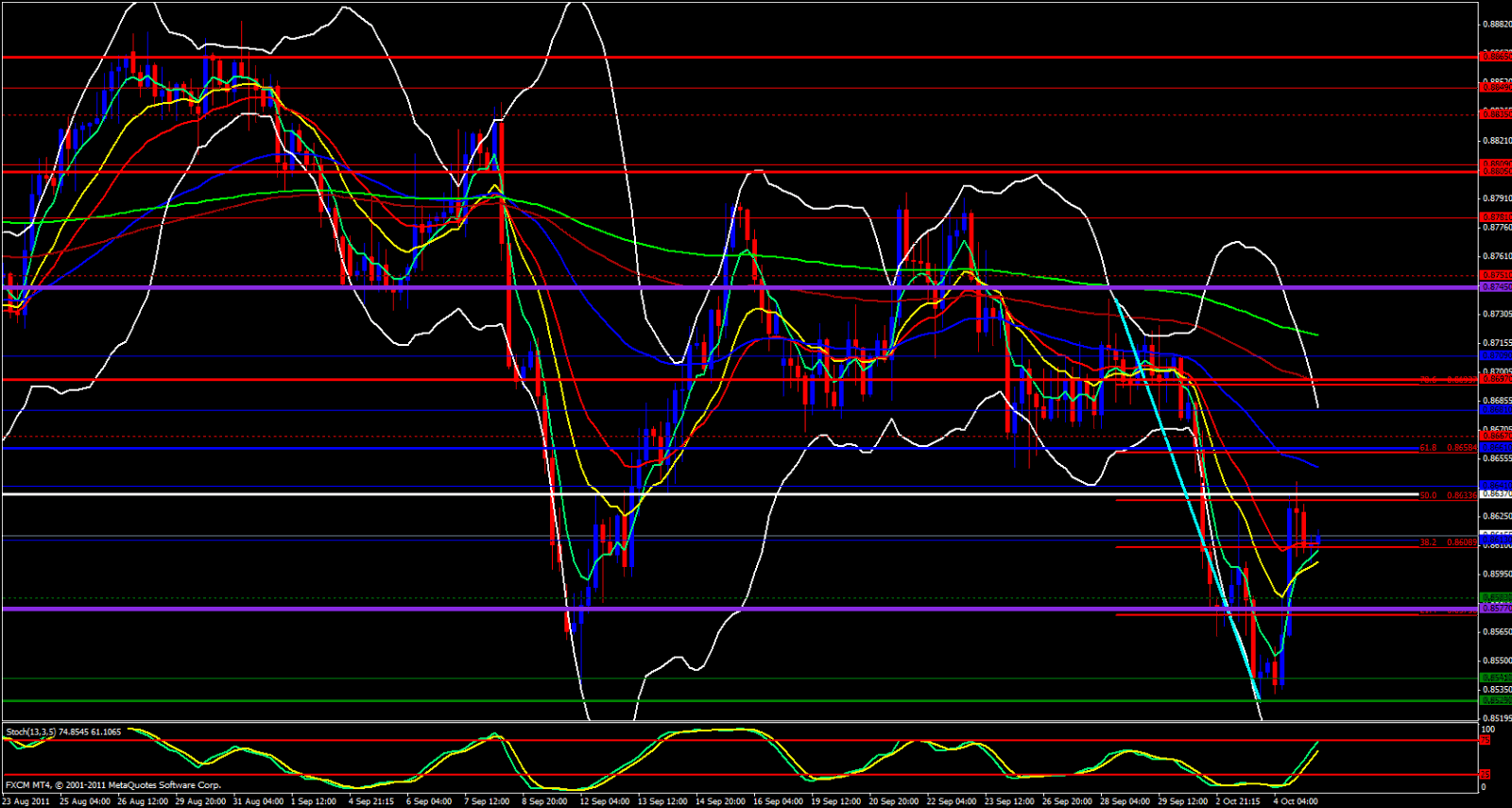Click the red 0.88050 price level tag
1512x808 pixels.
pos(1496,171)
